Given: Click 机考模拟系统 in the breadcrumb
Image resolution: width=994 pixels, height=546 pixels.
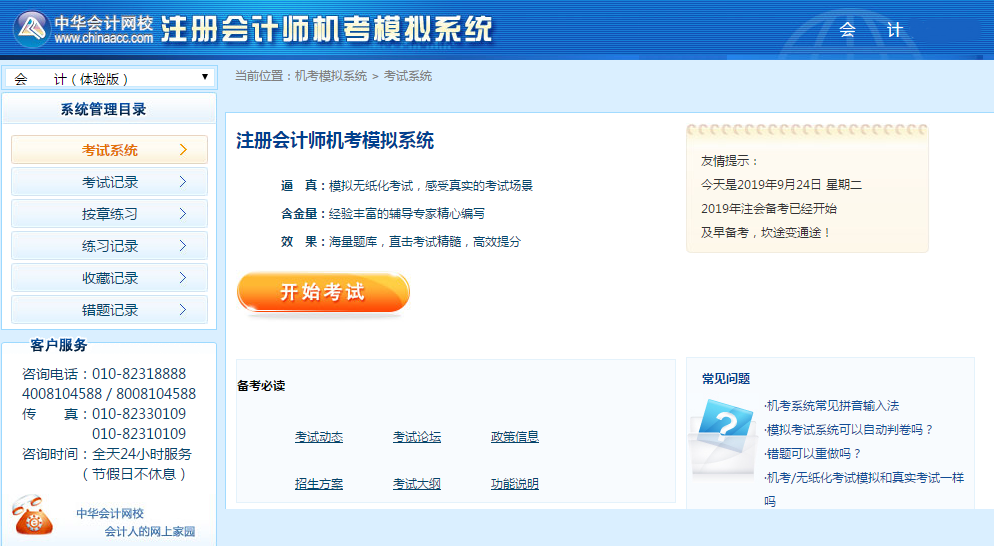Looking at the screenshot, I should pos(331,76).
